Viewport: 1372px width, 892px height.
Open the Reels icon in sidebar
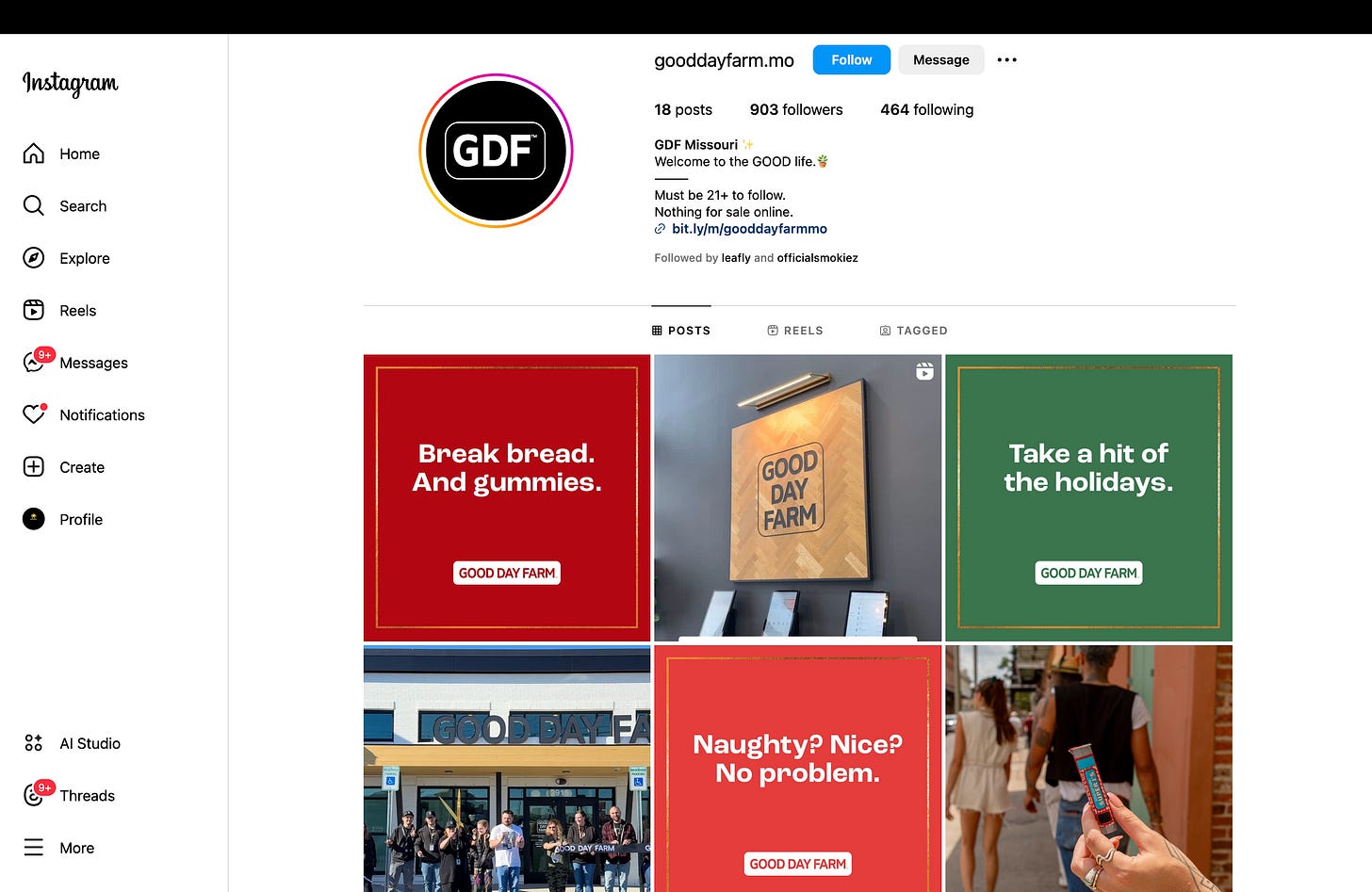click(34, 310)
